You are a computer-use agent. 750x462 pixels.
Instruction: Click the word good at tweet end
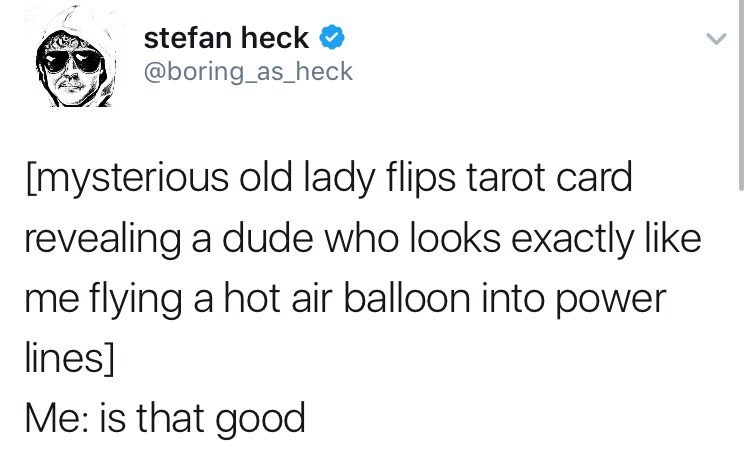pos(260,419)
